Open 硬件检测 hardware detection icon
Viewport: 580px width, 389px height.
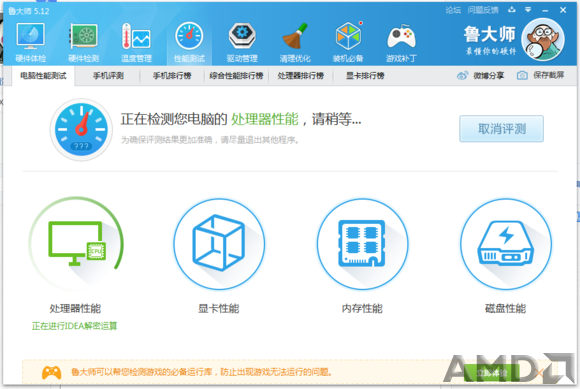coord(84,36)
